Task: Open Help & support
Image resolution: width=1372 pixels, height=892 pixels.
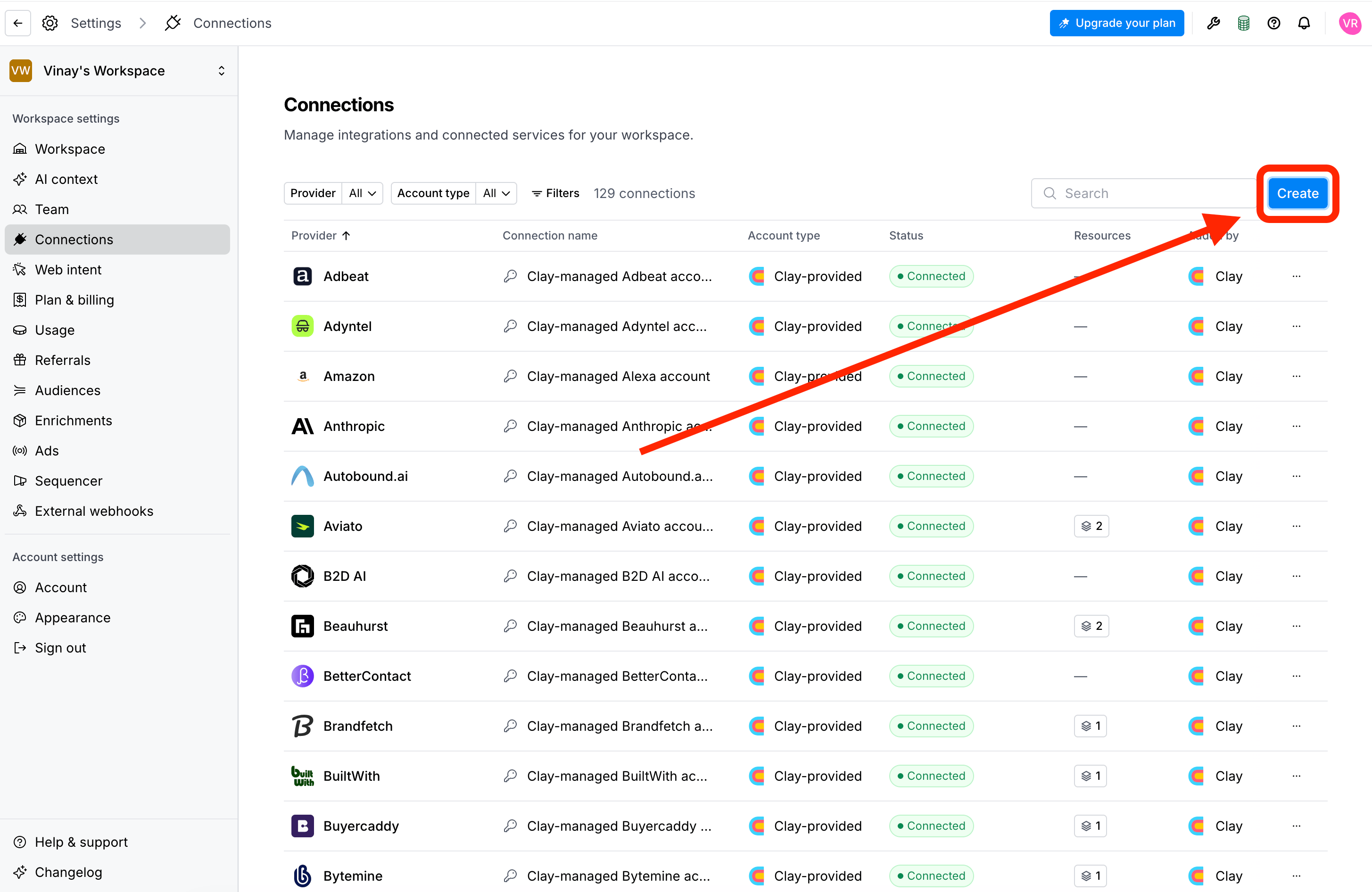Action: [117, 842]
